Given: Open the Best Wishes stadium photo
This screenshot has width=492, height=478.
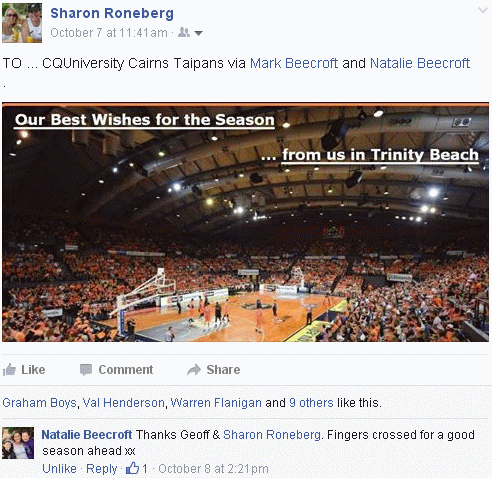Looking at the screenshot, I should [245, 222].
